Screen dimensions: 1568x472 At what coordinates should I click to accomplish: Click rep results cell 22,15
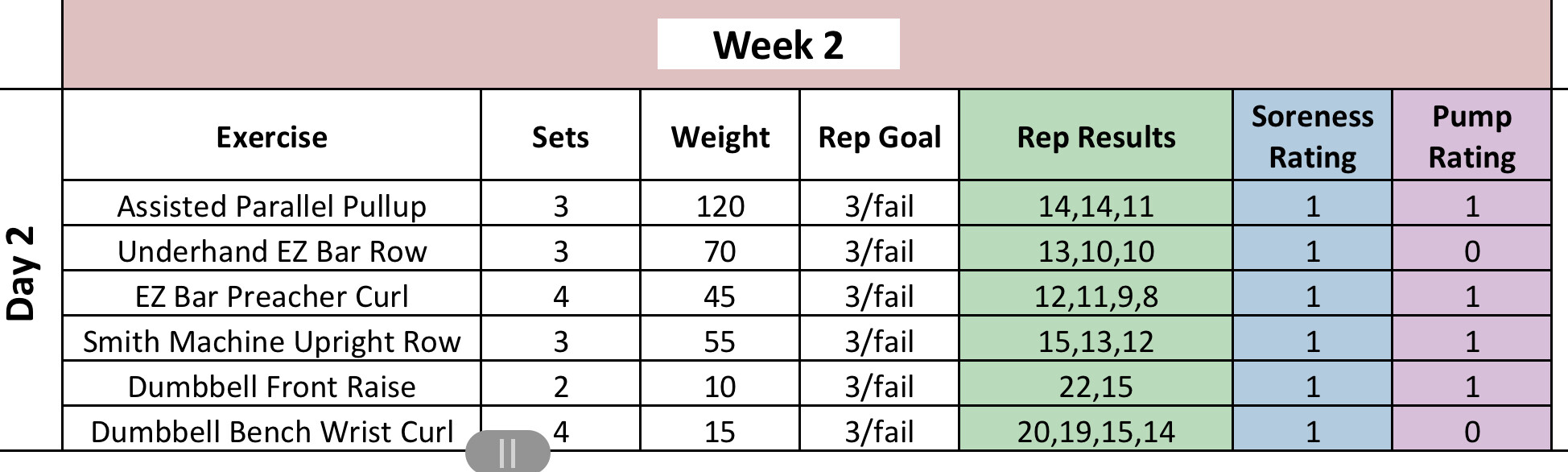pos(1096,387)
